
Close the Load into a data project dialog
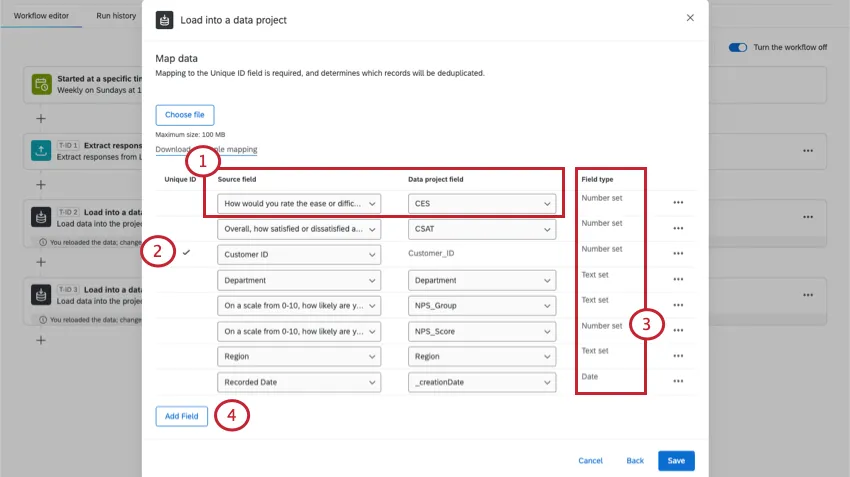coord(689,18)
